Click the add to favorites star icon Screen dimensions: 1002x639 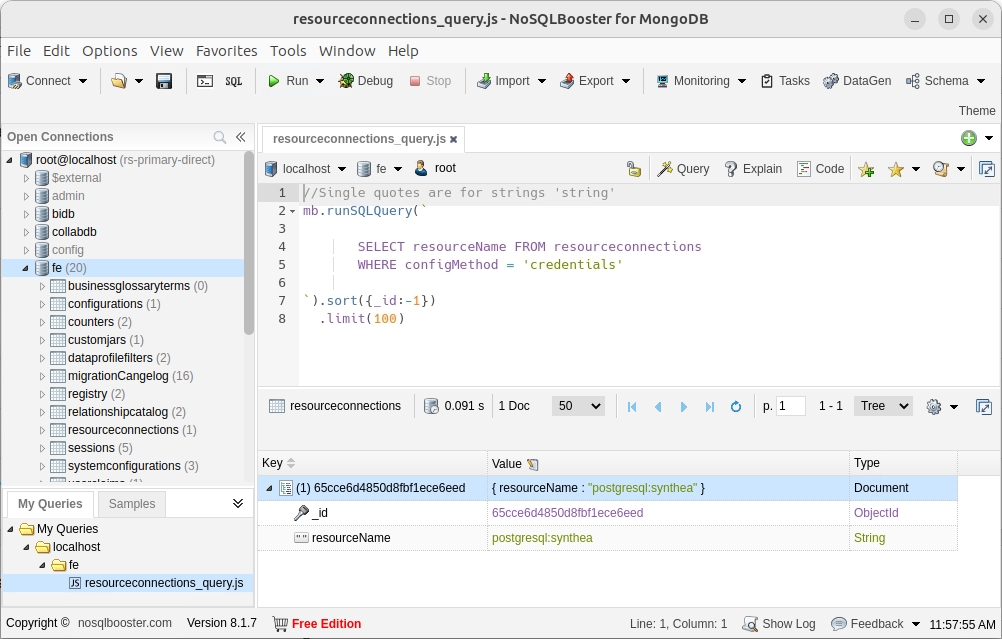tap(866, 169)
